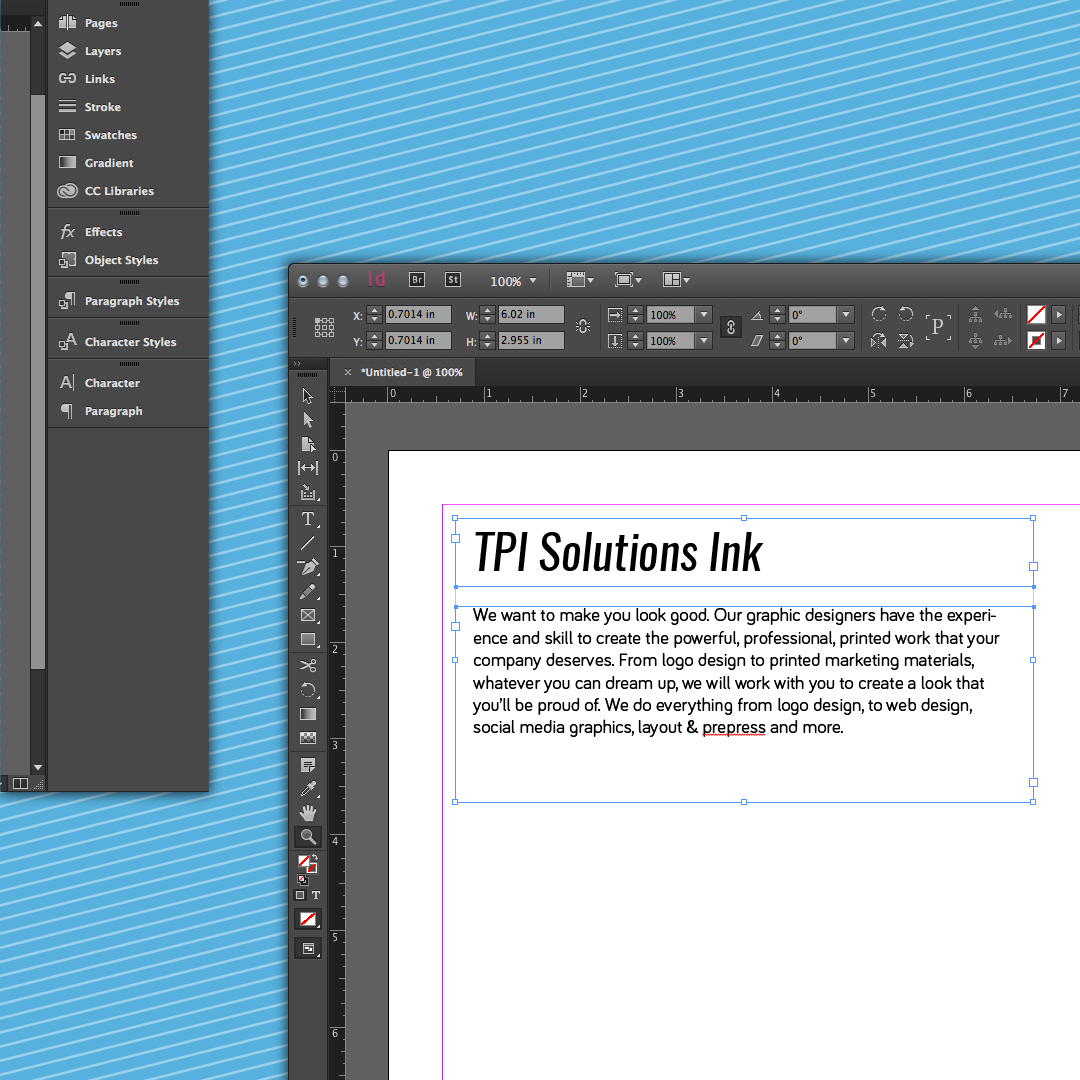Toggle formatting affects text T button

315,895
